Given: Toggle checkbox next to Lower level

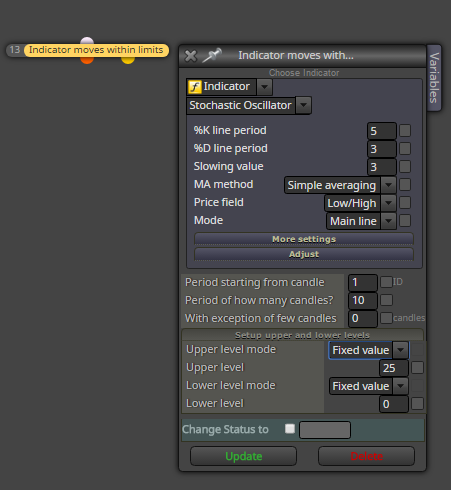Looking at the screenshot, I should pos(418,404).
